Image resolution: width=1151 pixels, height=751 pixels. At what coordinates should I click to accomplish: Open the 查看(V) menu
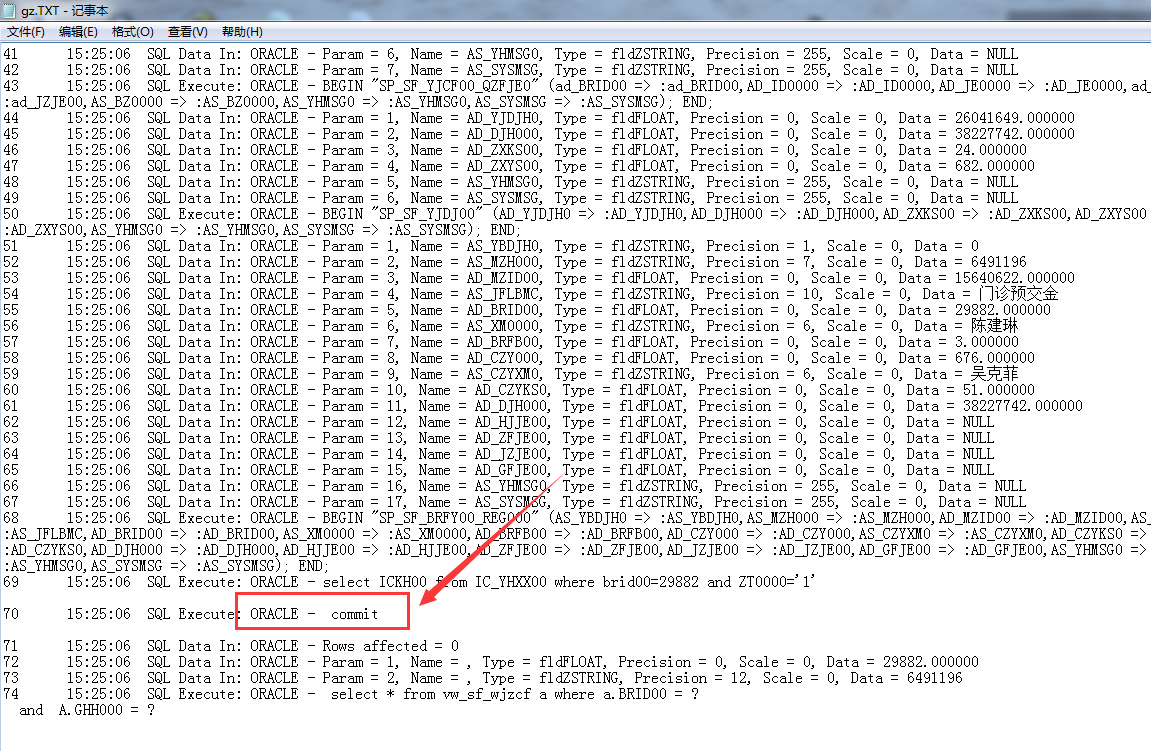[187, 32]
